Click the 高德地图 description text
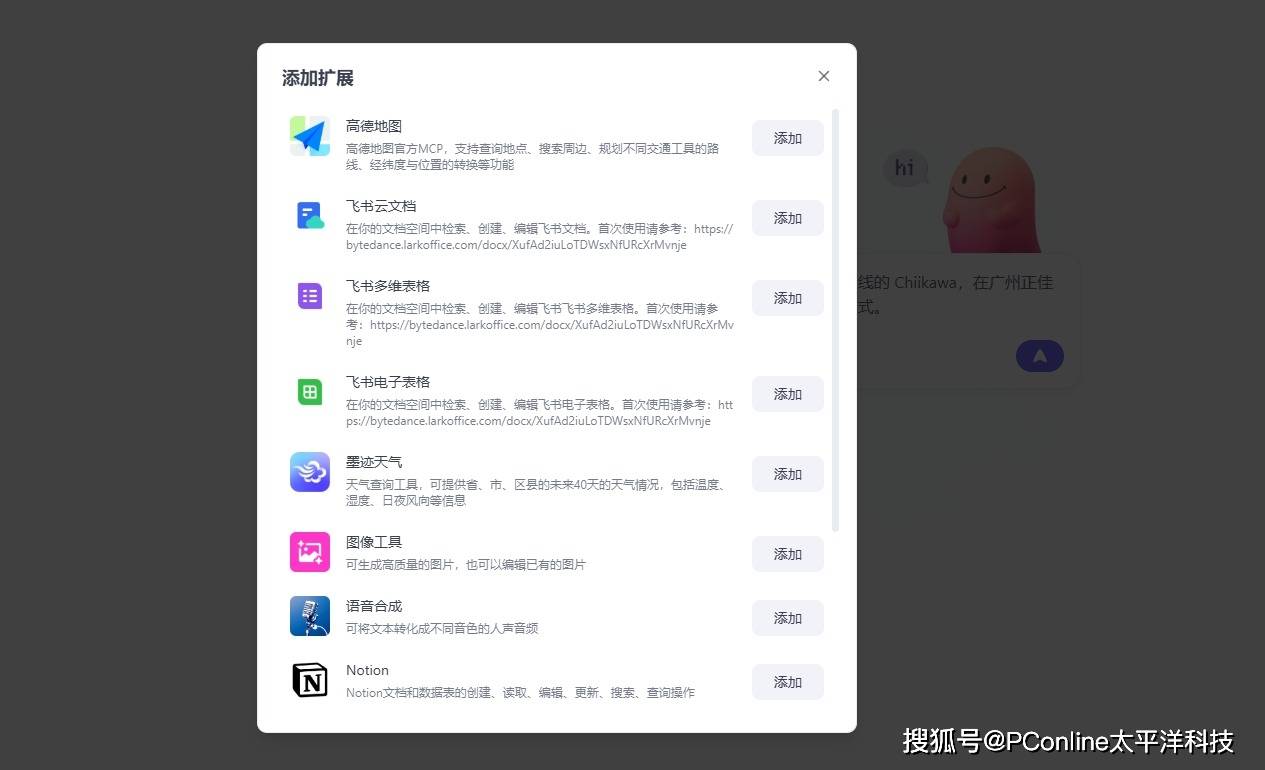Image resolution: width=1265 pixels, height=770 pixels. (533, 156)
